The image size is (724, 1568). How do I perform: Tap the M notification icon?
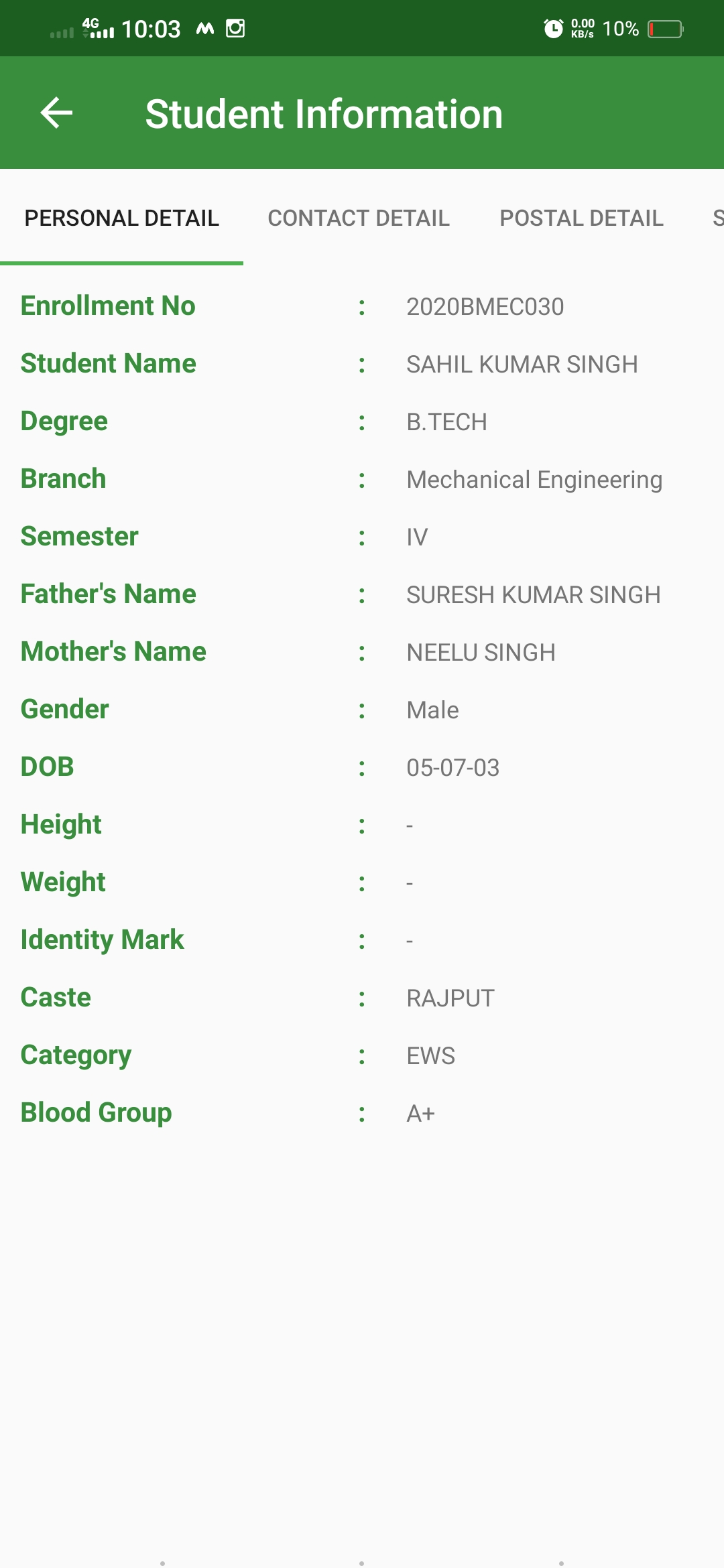coord(205,28)
